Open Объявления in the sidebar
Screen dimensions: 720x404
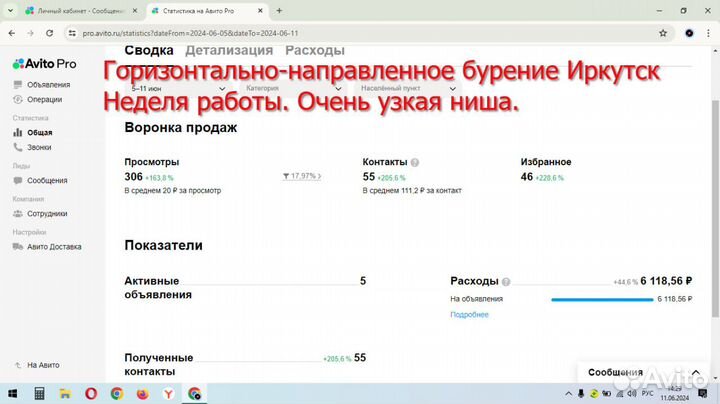48,84
